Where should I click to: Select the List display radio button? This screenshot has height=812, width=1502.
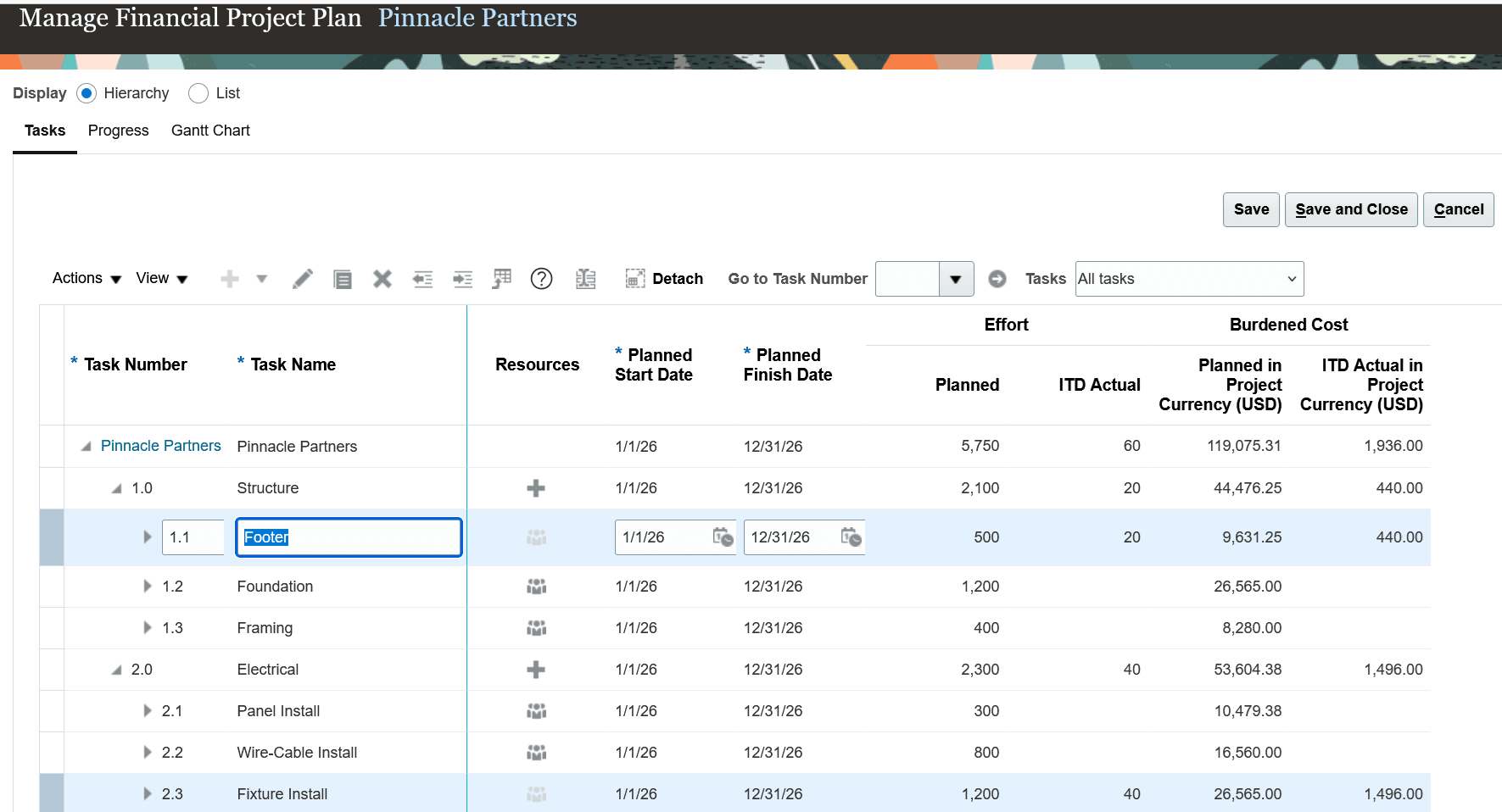198,93
